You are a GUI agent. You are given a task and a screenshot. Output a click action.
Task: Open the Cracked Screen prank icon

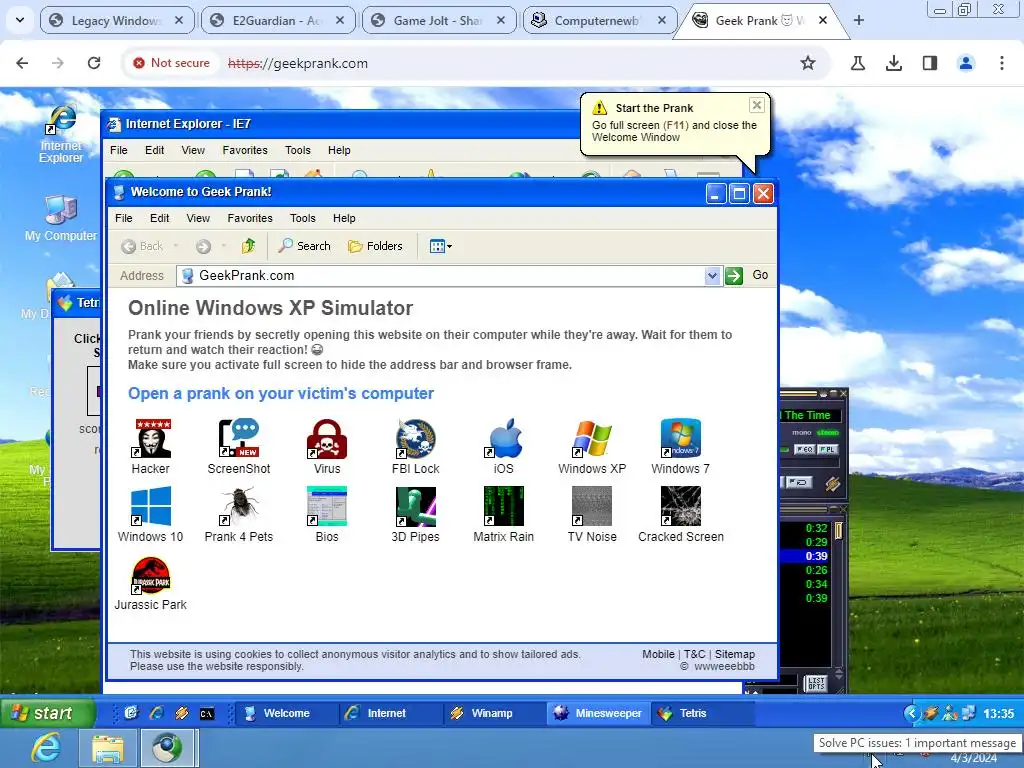[x=680, y=507]
